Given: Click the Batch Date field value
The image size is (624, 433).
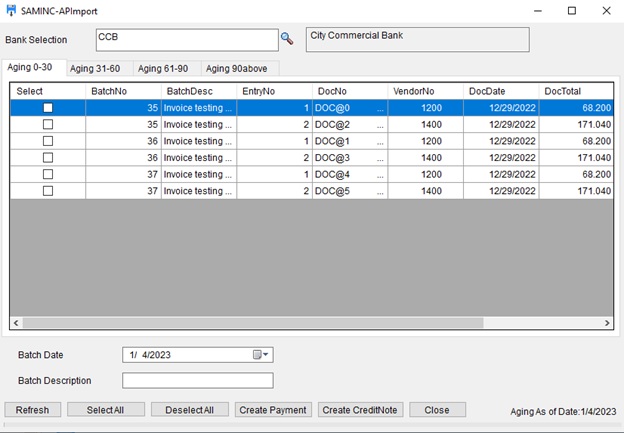Looking at the screenshot, I should (150, 355).
